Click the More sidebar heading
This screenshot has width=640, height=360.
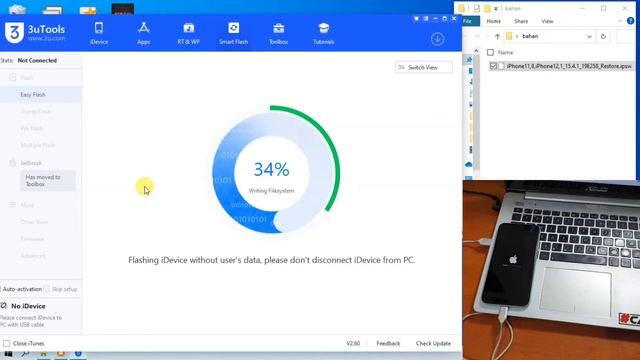point(27,205)
